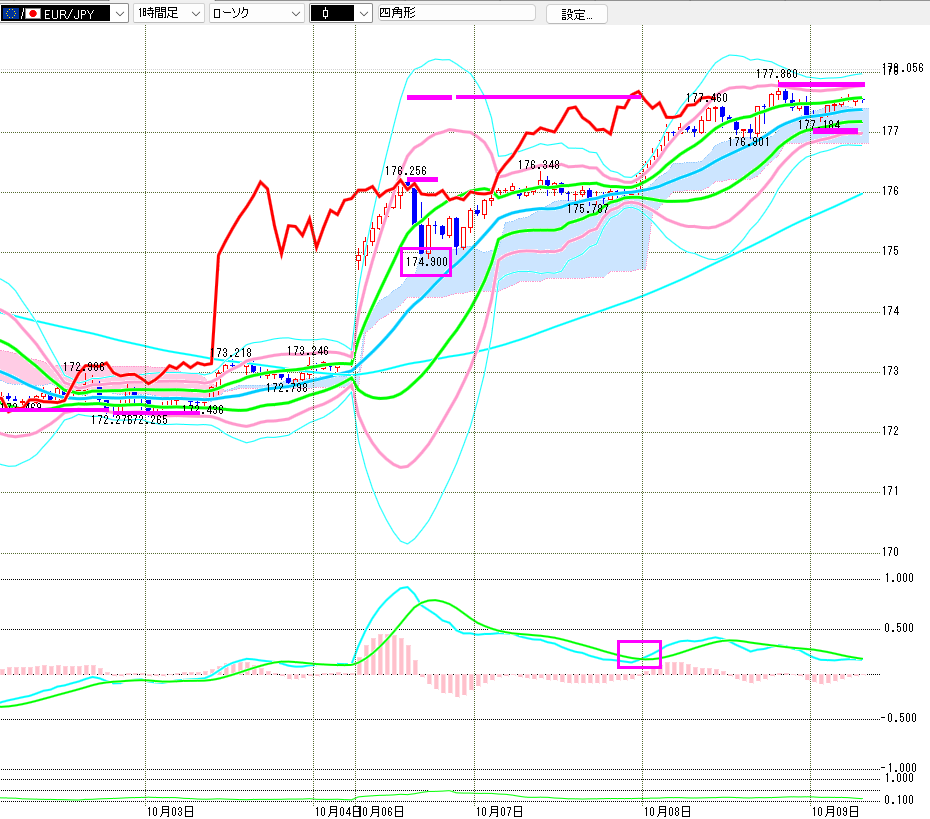This screenshot has width=930, height=819.
Task: Click the 173.218 price label
Action: (x=233, y=353)
